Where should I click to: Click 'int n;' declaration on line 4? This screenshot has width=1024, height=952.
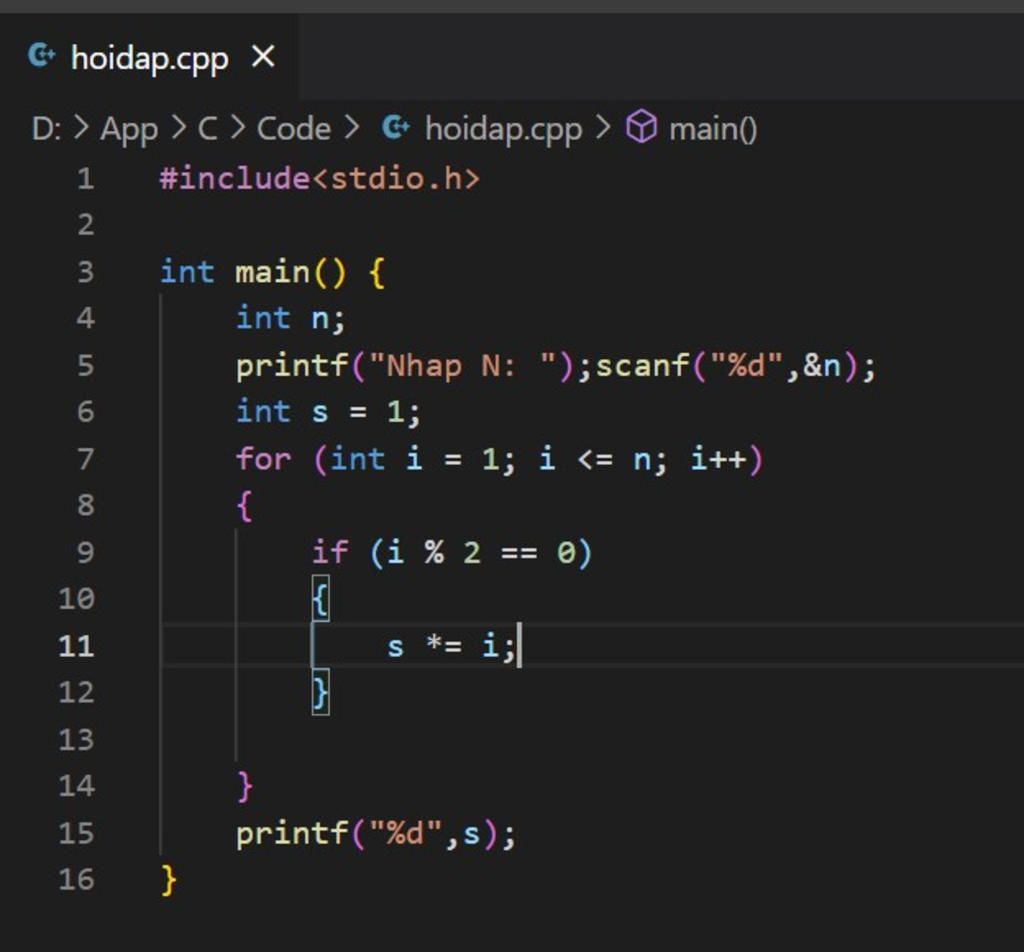click(x=290, y=319)
